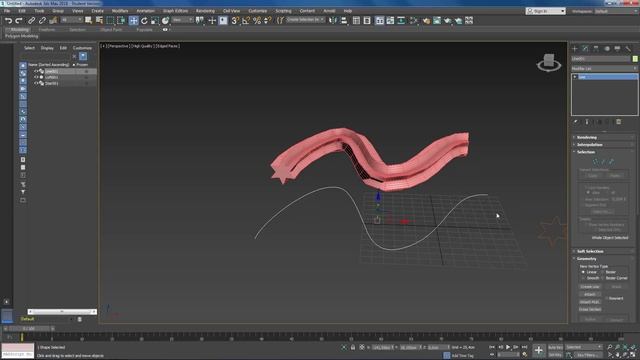Open the File menu
The image size is (640, 360).
(x=7, y=11)
